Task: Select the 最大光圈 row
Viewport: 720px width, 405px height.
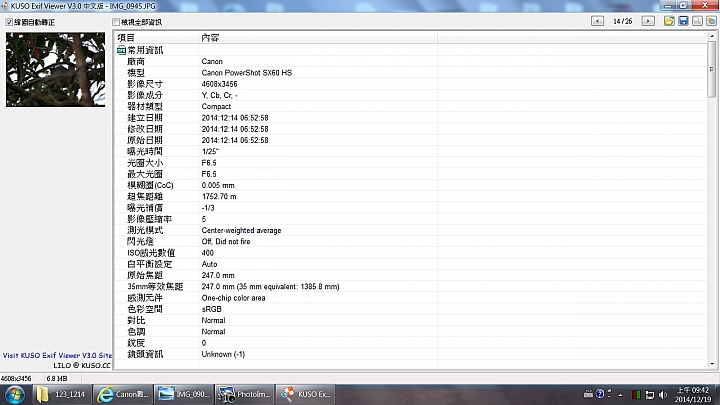Action: [411, 174]
